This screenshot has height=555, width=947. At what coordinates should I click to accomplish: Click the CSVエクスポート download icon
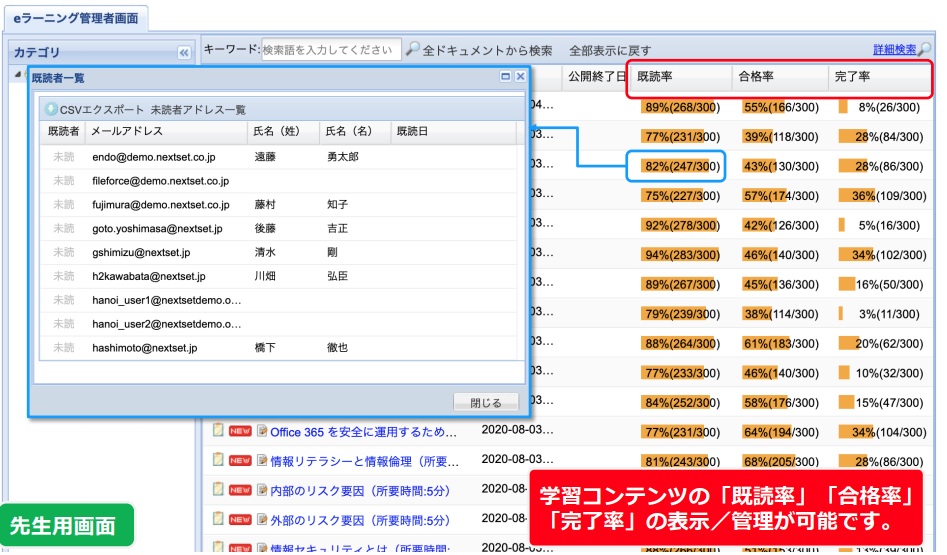[x=51, y=109]
